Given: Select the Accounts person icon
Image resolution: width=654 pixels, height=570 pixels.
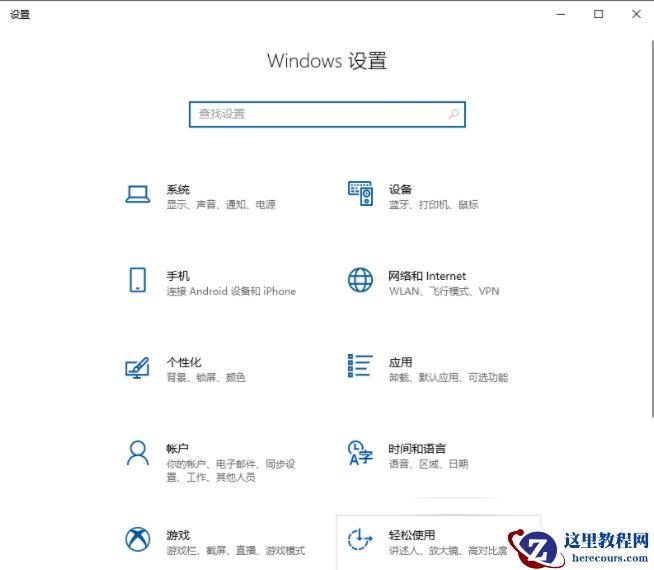Looking at the screenshot, I should pyautogui.click(x=138, y=453).
